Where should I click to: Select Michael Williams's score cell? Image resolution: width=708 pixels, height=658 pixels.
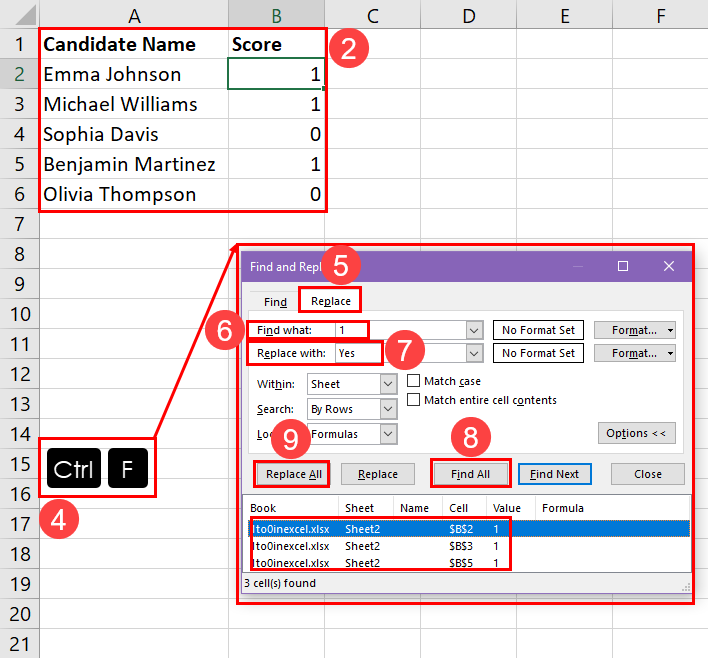point(276,104)
